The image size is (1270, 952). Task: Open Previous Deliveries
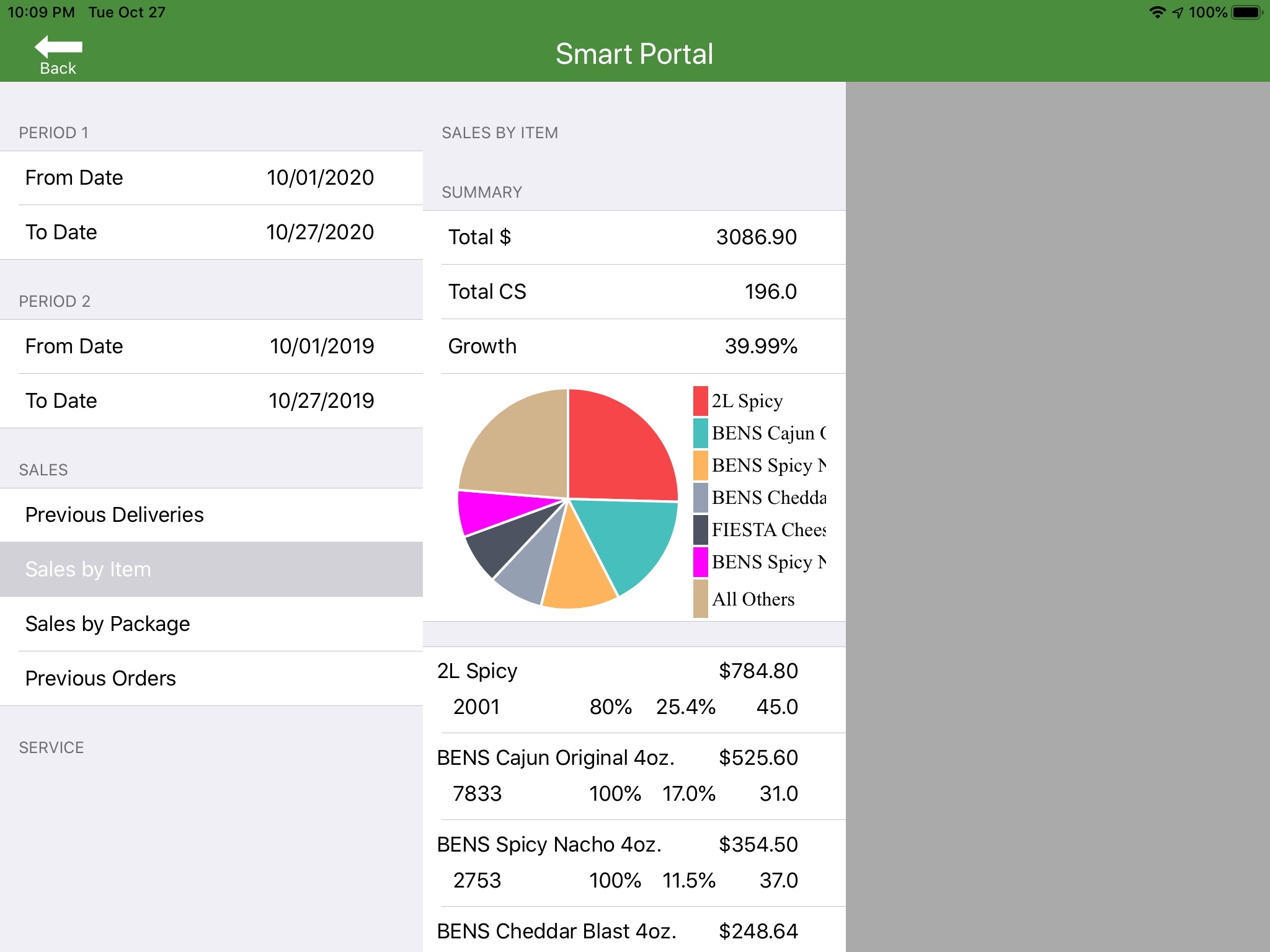point(211,515)
